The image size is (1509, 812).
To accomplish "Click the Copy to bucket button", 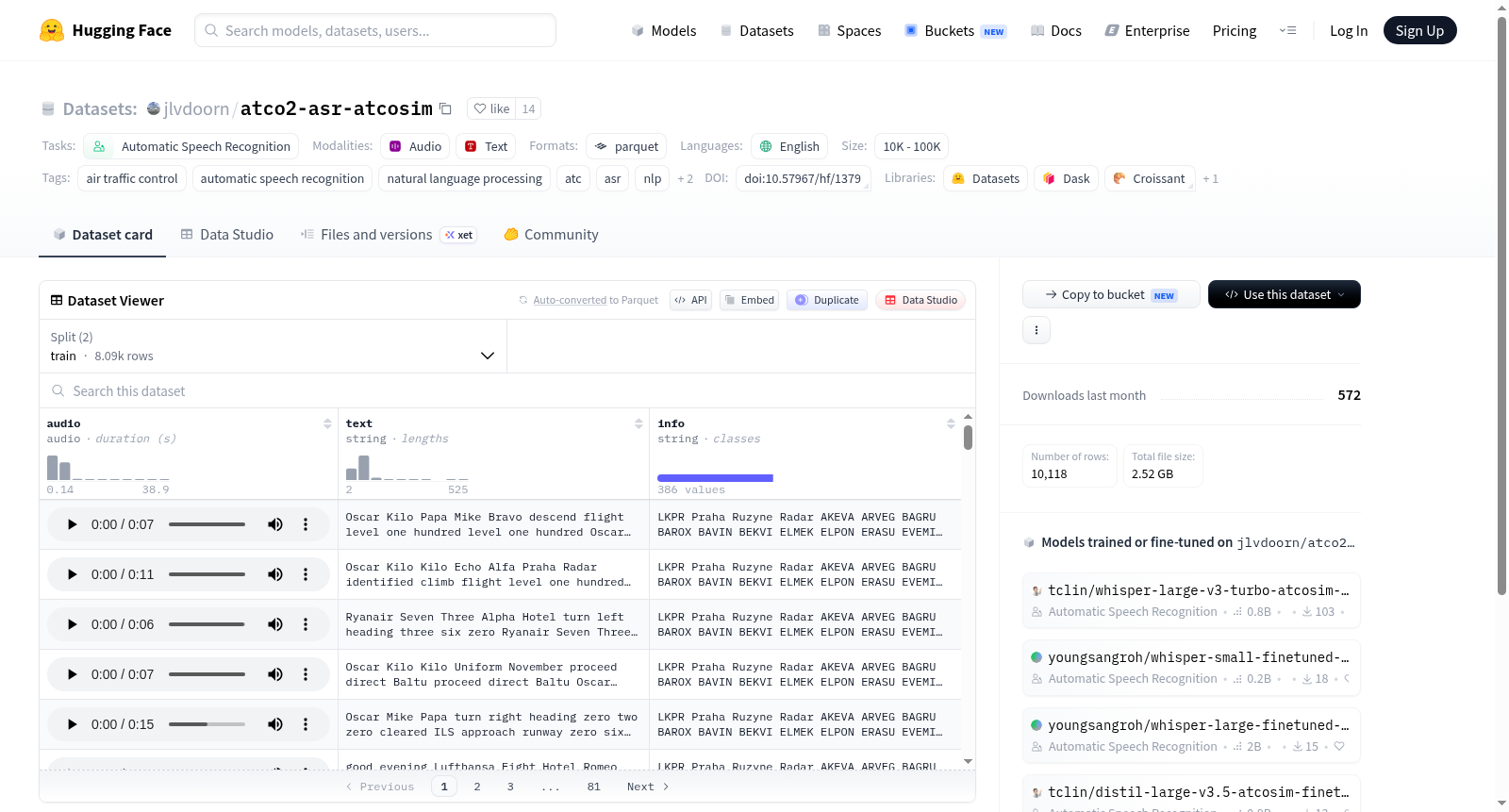I will pyautogui.click(x=1111, y=294).
